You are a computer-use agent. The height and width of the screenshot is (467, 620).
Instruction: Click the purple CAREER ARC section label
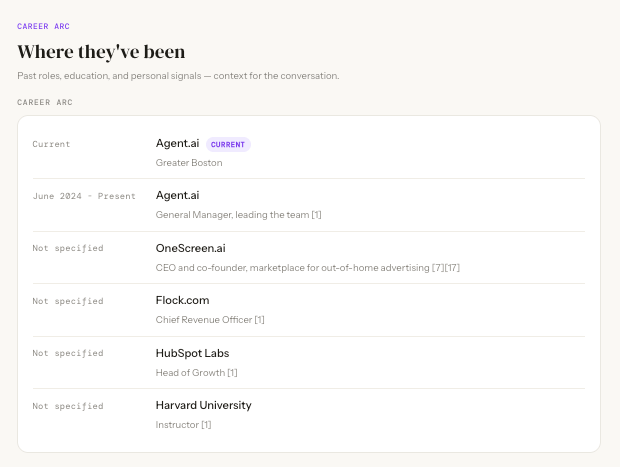pyautogui.click(x=43, y=26)
